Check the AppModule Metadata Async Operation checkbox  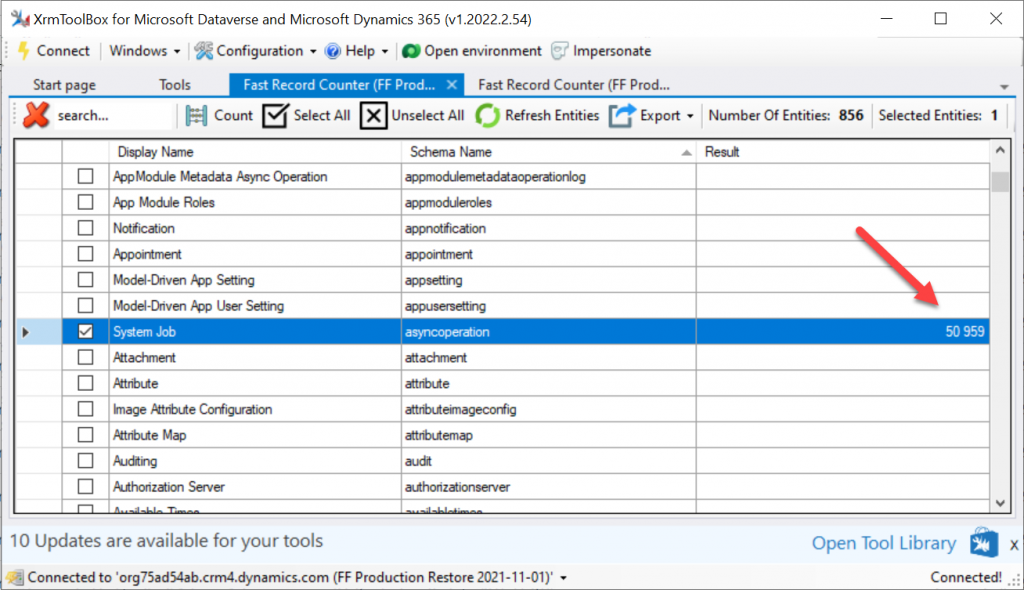(x=86, y=176)
